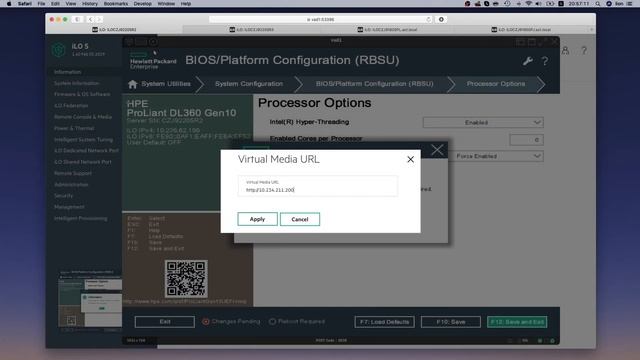Open Remote Support sidebar item
Image resolution: width=640 pixels, height=360 pixels.
(x=73, y=173)
